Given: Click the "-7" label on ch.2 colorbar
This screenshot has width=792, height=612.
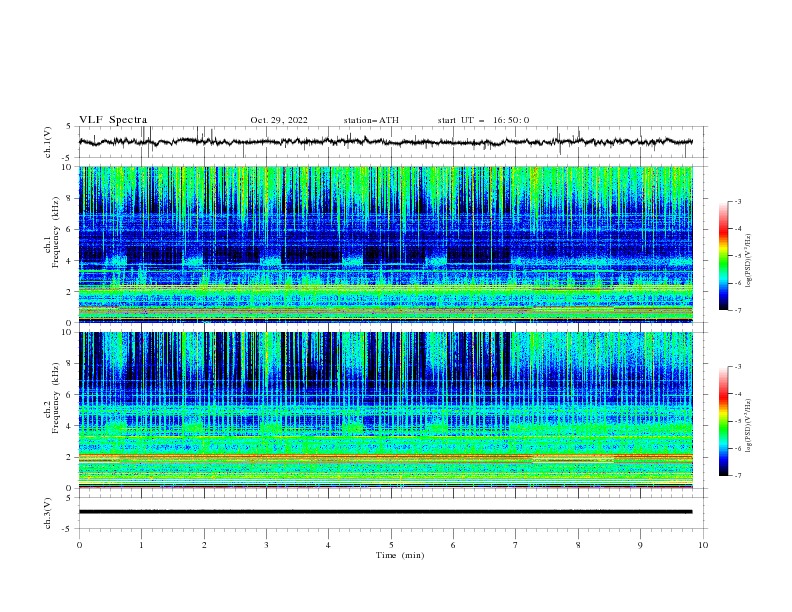Looking at the screenshot, I should click(738, 476).
